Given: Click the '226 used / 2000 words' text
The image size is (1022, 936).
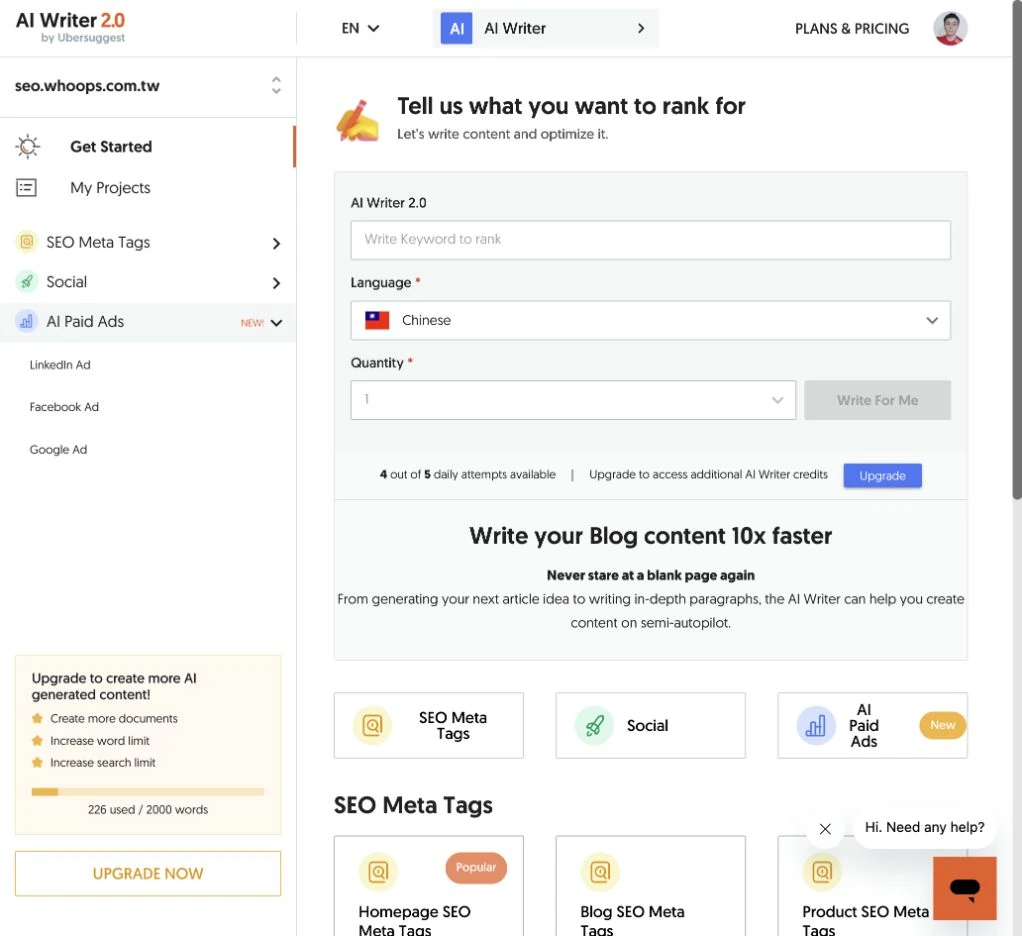Looking at the screenshot, I should pyautogui.click(x=148, y=810).
